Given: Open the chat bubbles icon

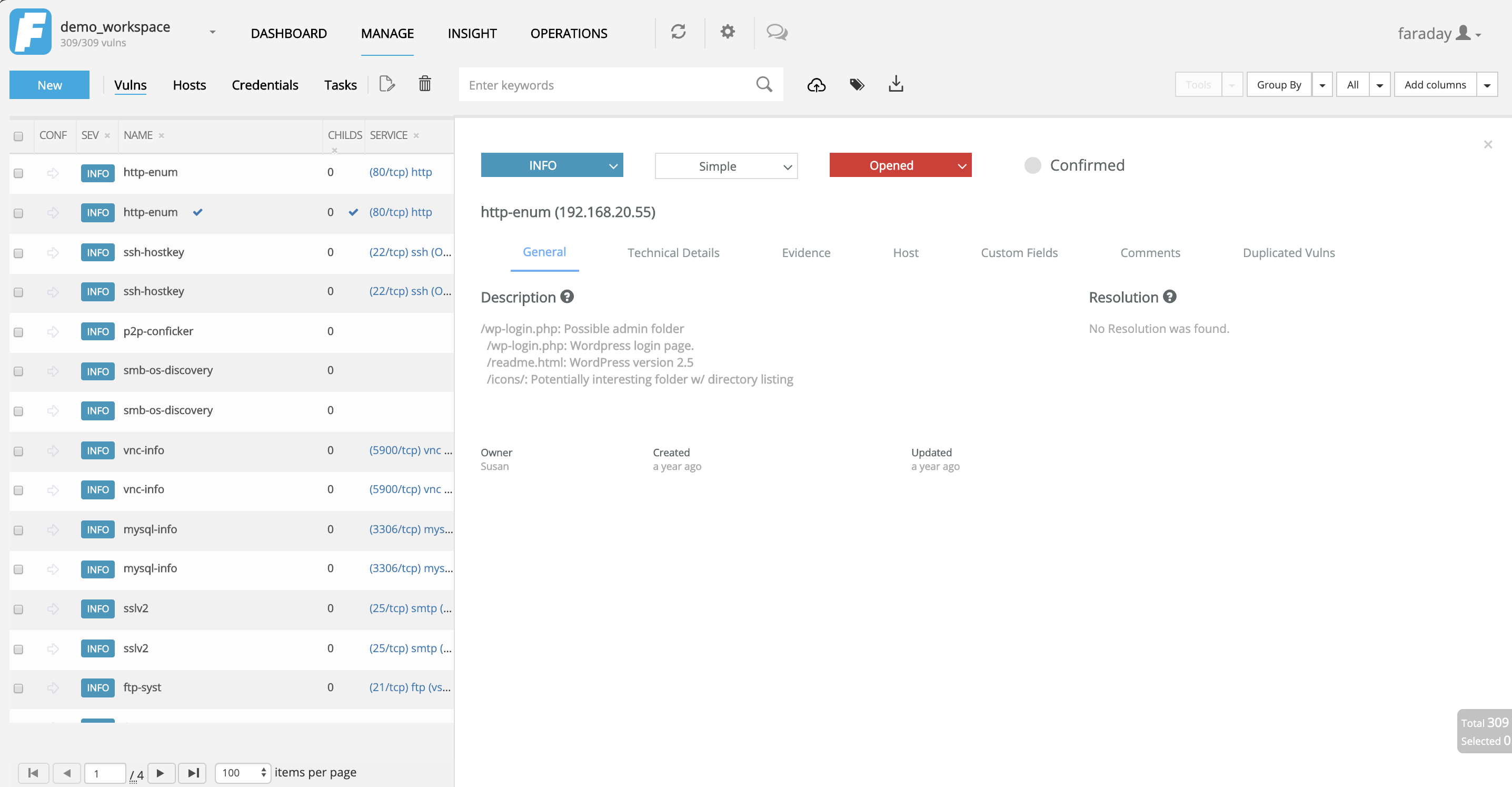Looking at the screenshot, I should 777,32.
